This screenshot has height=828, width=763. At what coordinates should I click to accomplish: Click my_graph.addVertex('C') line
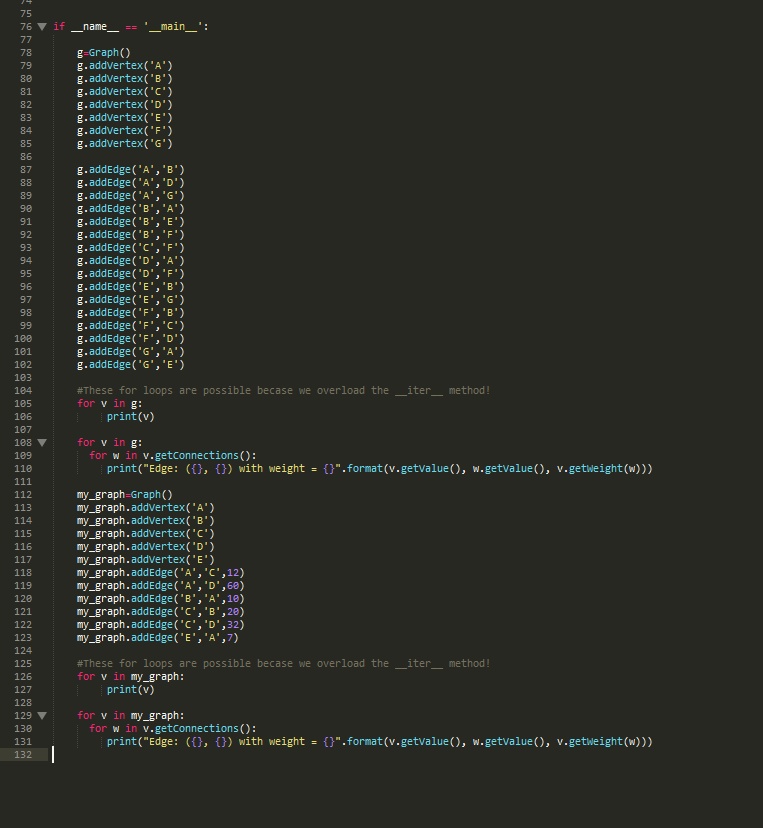pyautogui.click(x=146, y=534)
